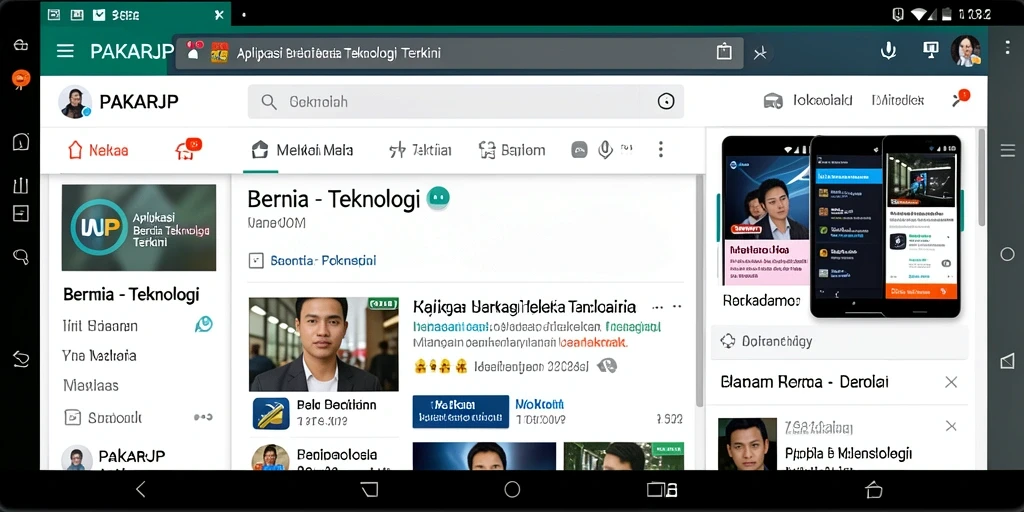Click the sparkle icon right of address bar
The image size is (1024, 512).
coord(760,53)
